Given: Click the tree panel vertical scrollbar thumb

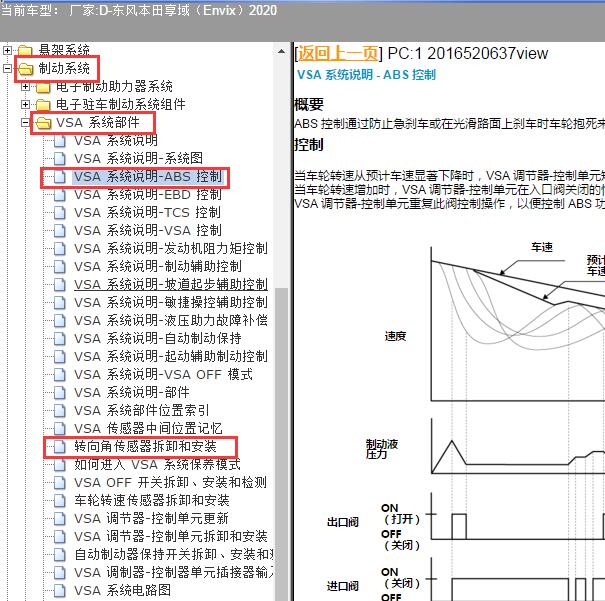Looking at the screenshot, I should [x=282, y=444].
